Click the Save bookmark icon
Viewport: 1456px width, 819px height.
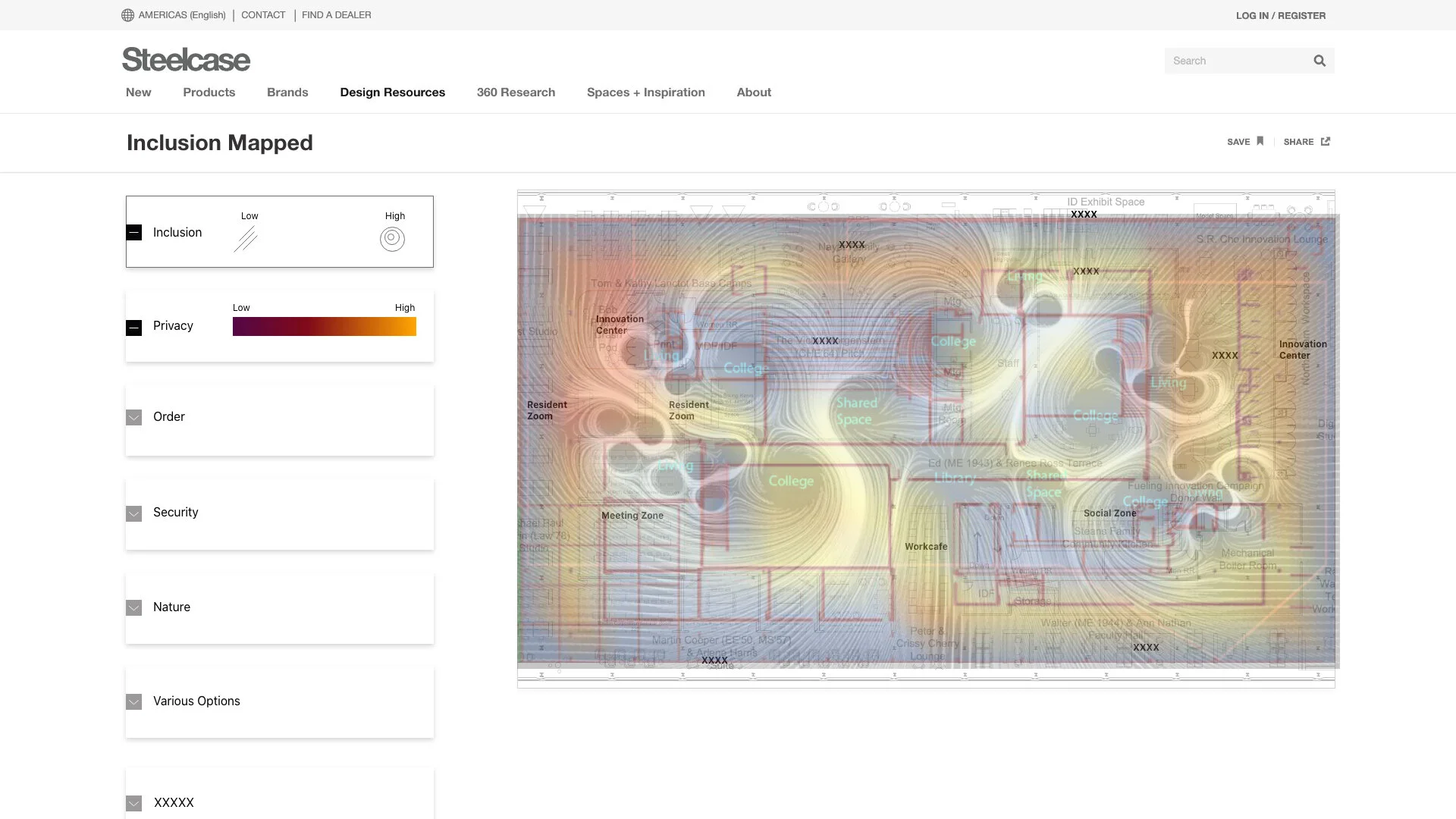click(1260, 141)
